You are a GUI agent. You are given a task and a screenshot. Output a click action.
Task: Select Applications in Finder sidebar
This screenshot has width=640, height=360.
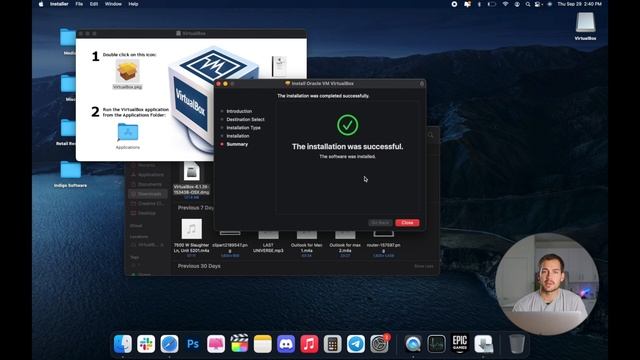click(x=148, y=175)
